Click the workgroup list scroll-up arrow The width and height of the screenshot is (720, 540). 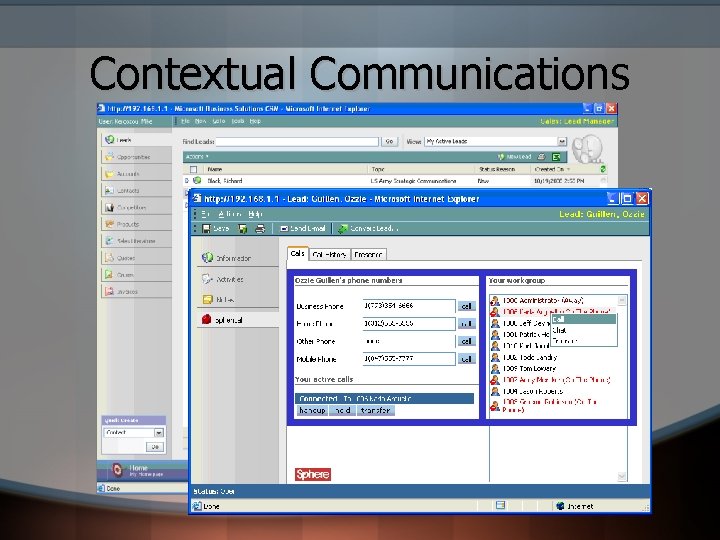[622, 300]
